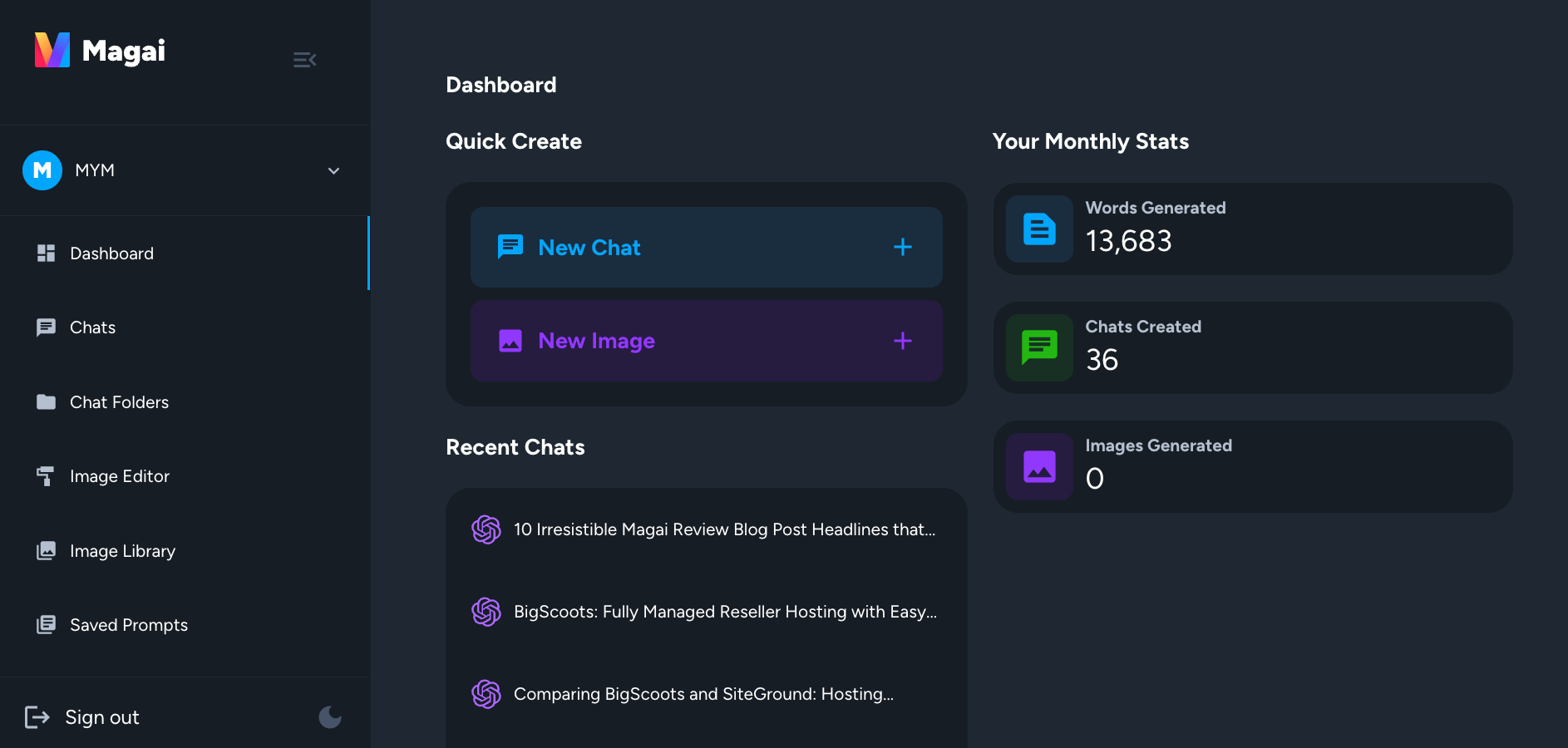Click the OpenAI icon beside '10 Irresistible Magai Review'

pos(486,529)
